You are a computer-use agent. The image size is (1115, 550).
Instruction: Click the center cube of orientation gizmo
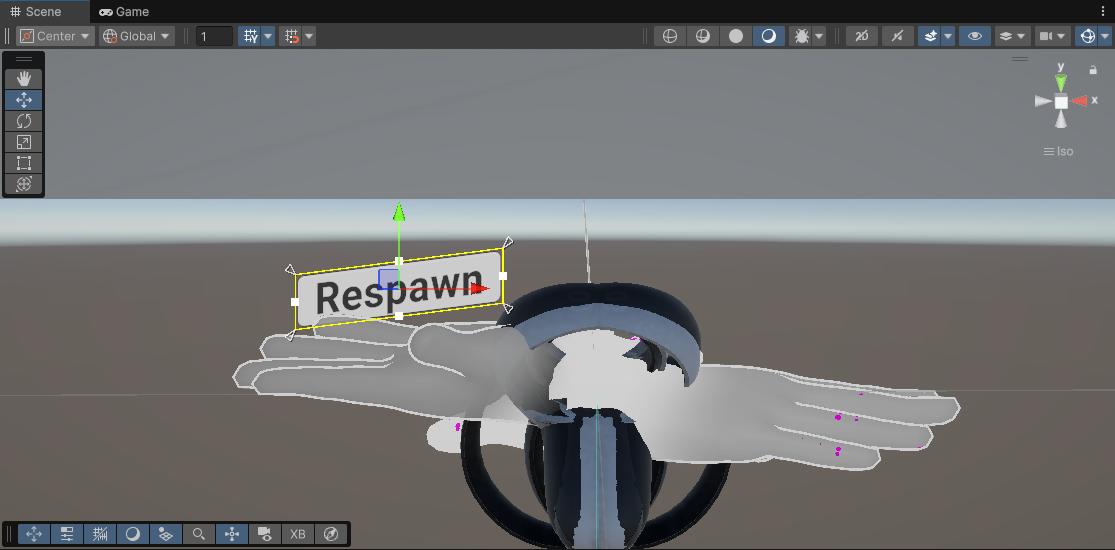click(x=1061, y=102)
